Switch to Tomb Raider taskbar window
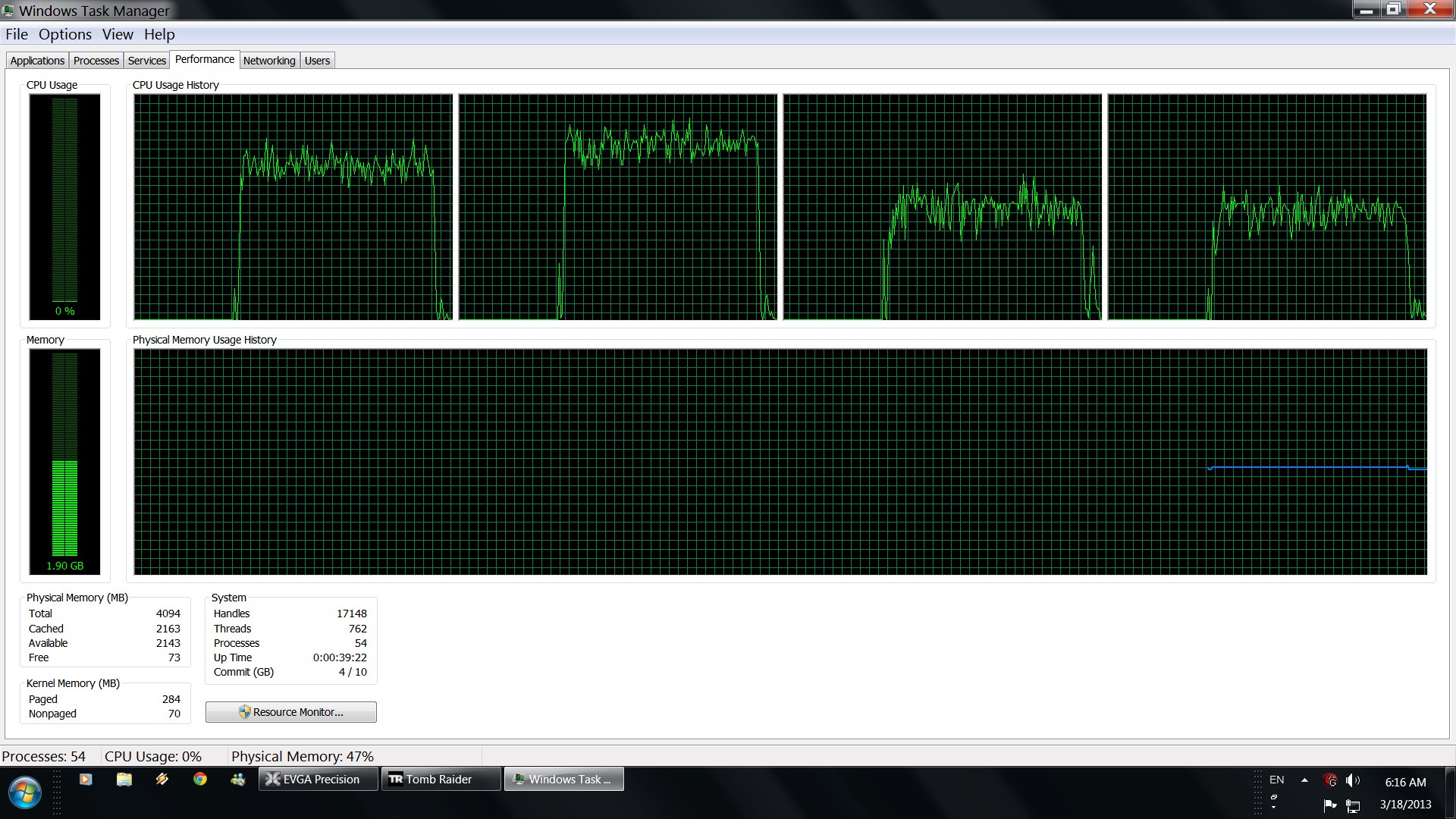Image resolution: width=1456 pixels, height=819 pixels. point(440,779)
